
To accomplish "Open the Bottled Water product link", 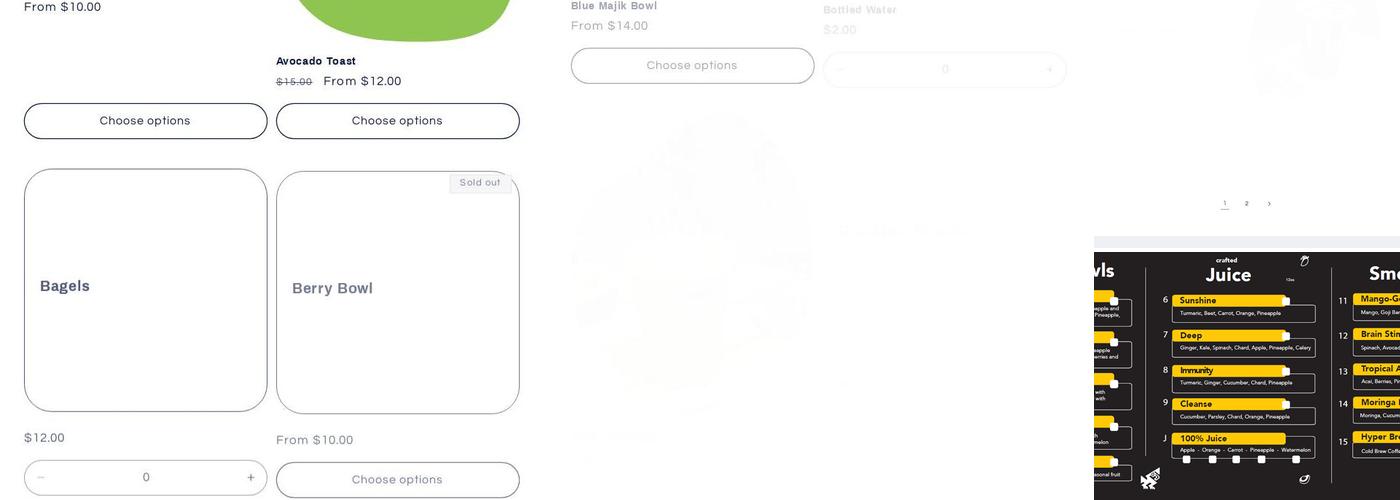I will (x=860, y=10).
